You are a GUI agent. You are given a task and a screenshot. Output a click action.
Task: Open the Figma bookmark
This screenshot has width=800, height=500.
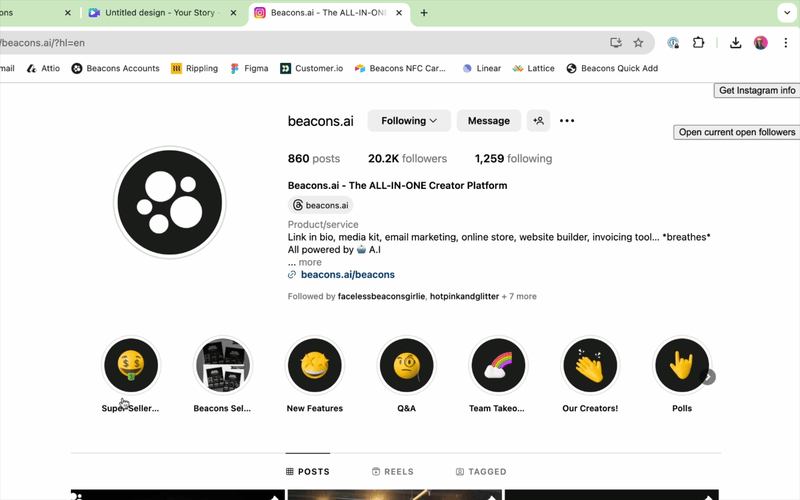(x=249, y=68)
